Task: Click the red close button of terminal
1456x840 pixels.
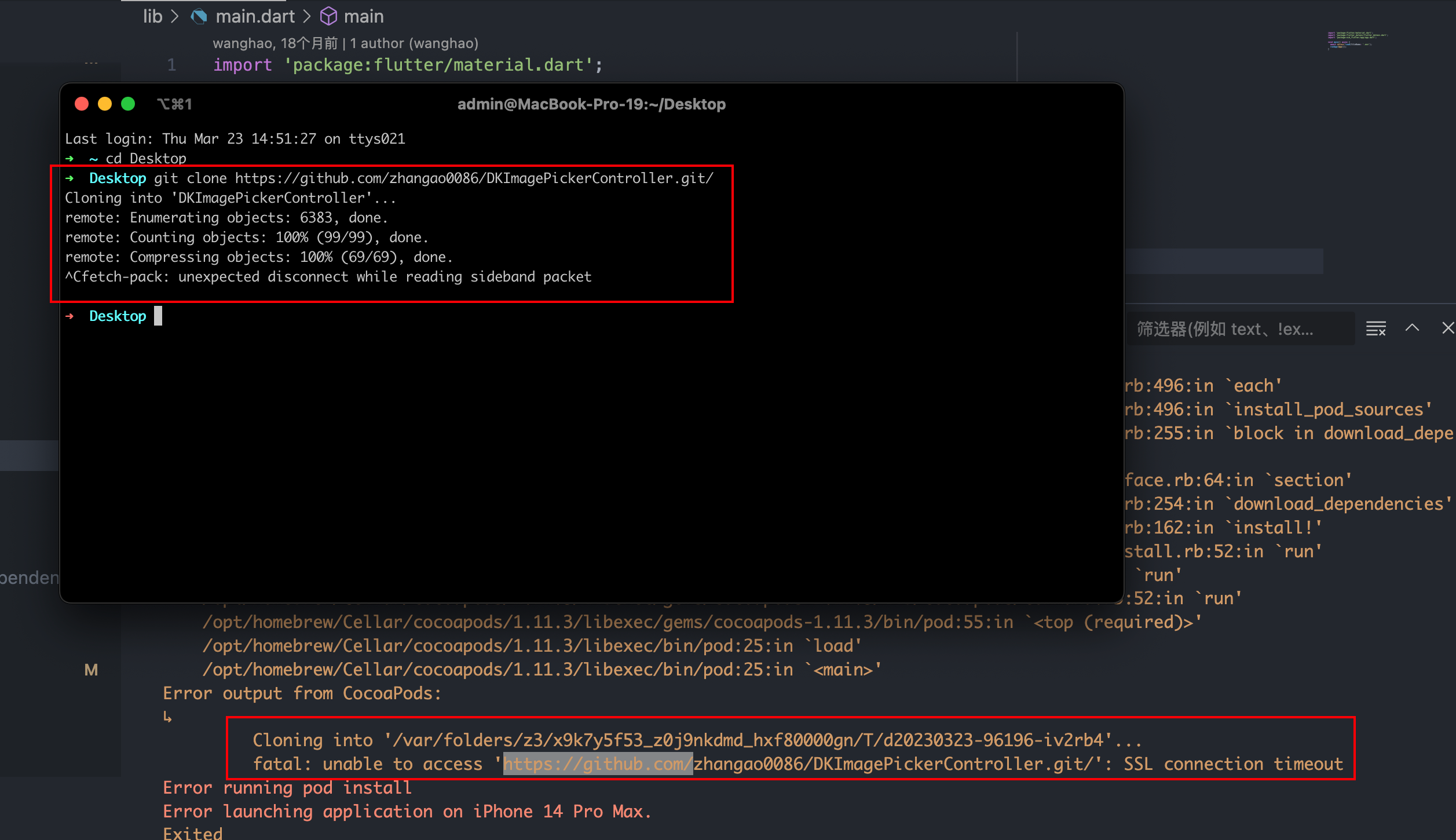Action: click(x=82, y=104)
